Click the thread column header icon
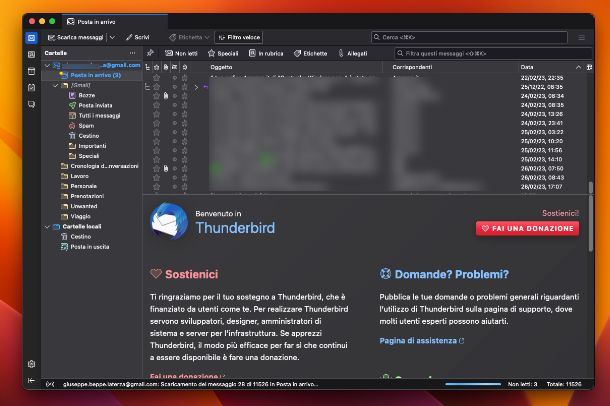610x406 pixels. (147, 67)
